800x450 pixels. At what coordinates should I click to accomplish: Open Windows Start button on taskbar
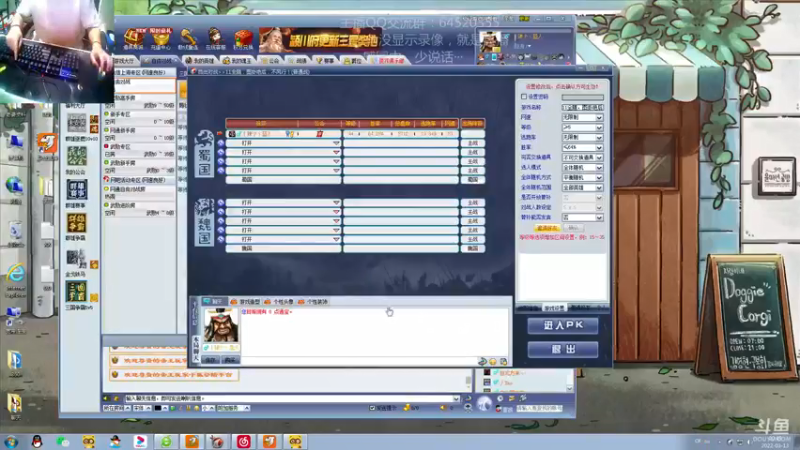click(x=11, y=441)
